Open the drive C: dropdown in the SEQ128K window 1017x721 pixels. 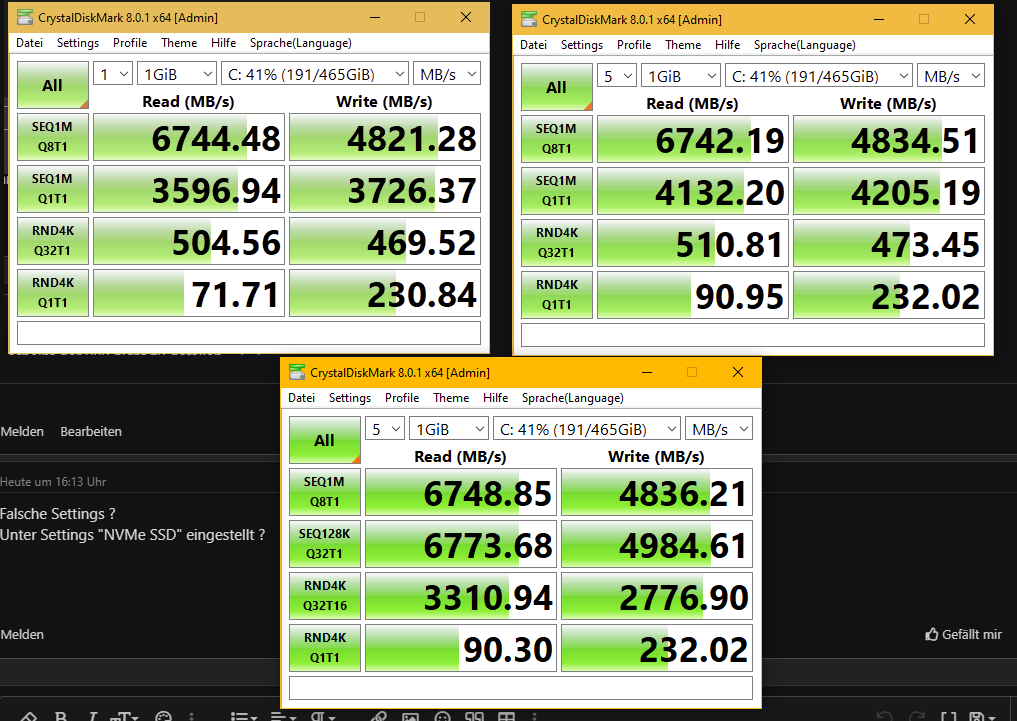tap(587, 429)
